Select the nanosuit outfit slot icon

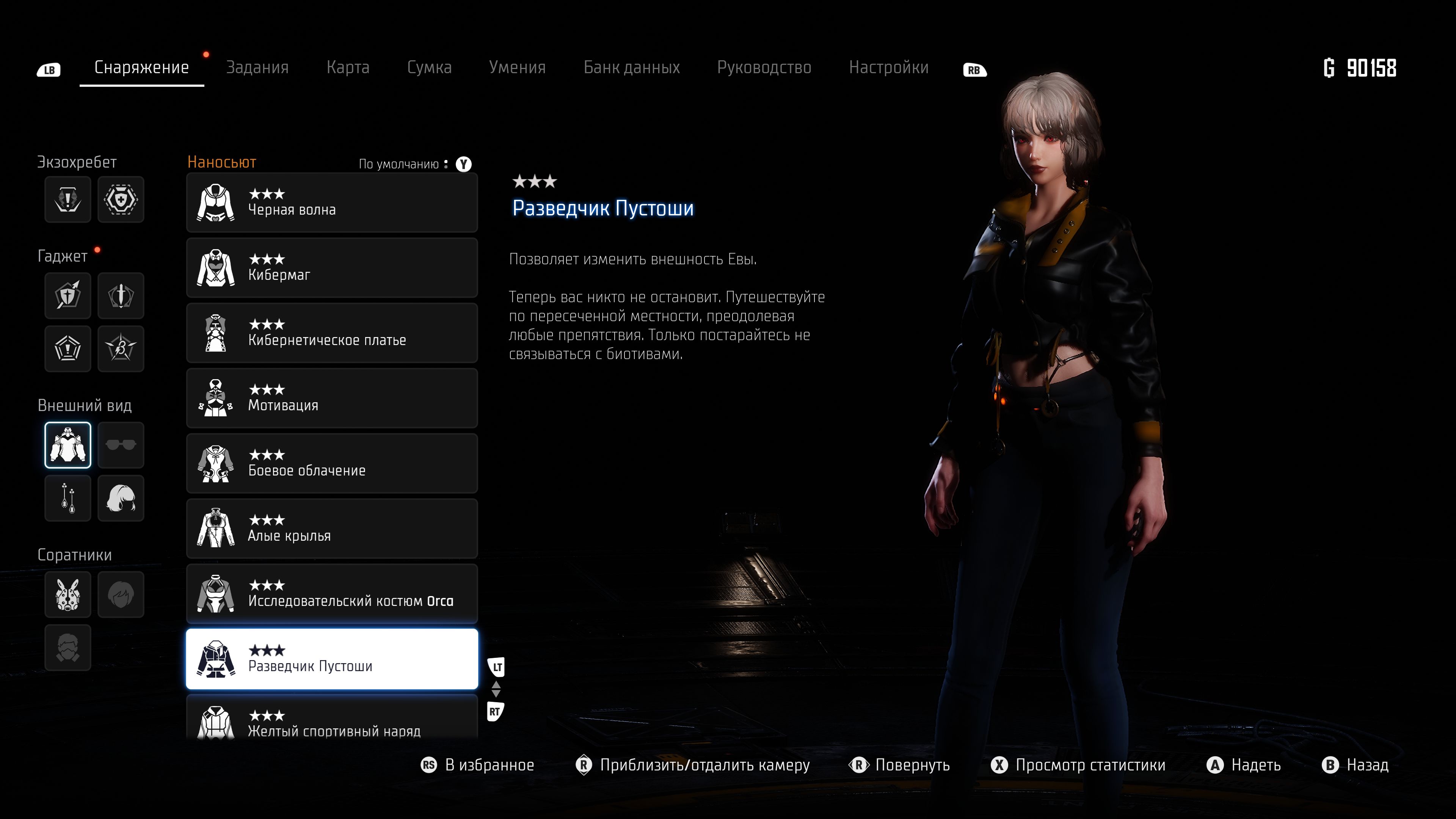coord(68,445)
